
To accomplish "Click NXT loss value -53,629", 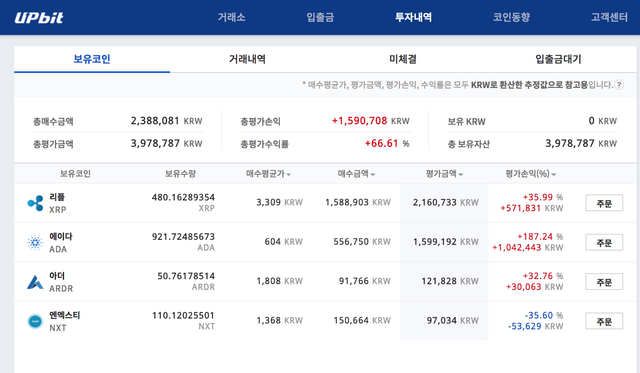I will 524,326.
